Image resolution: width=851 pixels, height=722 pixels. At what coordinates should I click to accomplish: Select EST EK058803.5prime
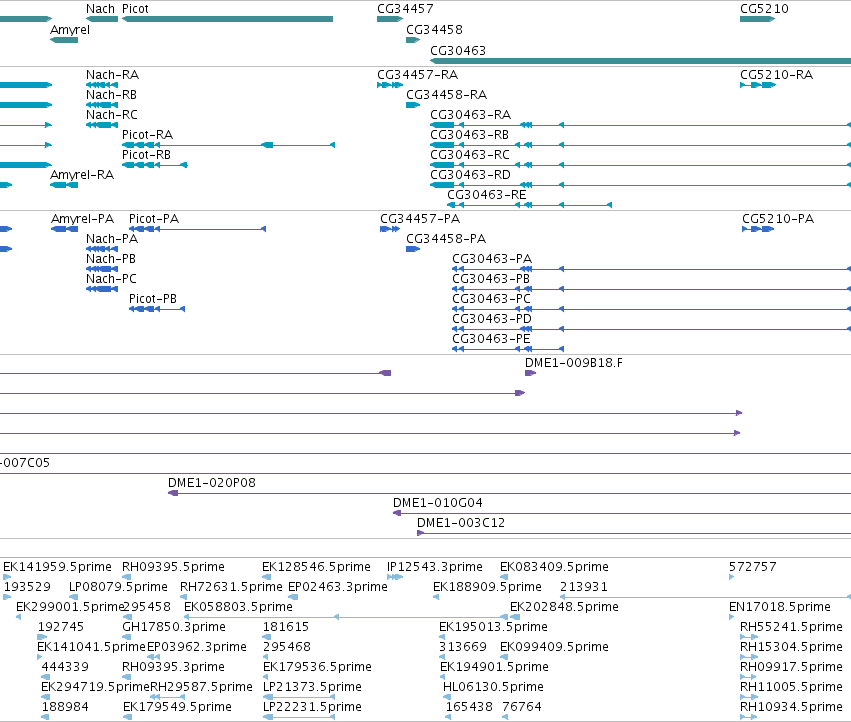click(238, 607)
